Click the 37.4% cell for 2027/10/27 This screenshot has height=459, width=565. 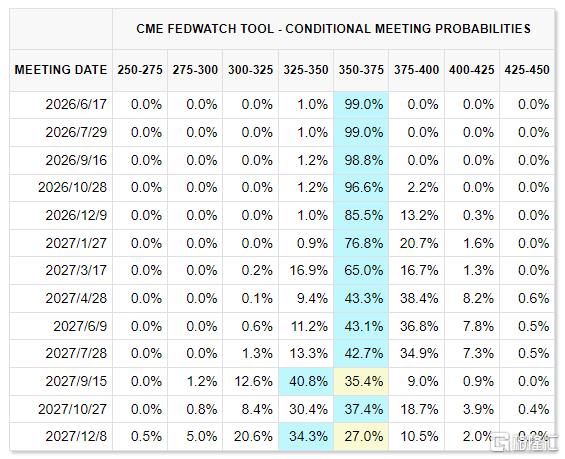361,409
